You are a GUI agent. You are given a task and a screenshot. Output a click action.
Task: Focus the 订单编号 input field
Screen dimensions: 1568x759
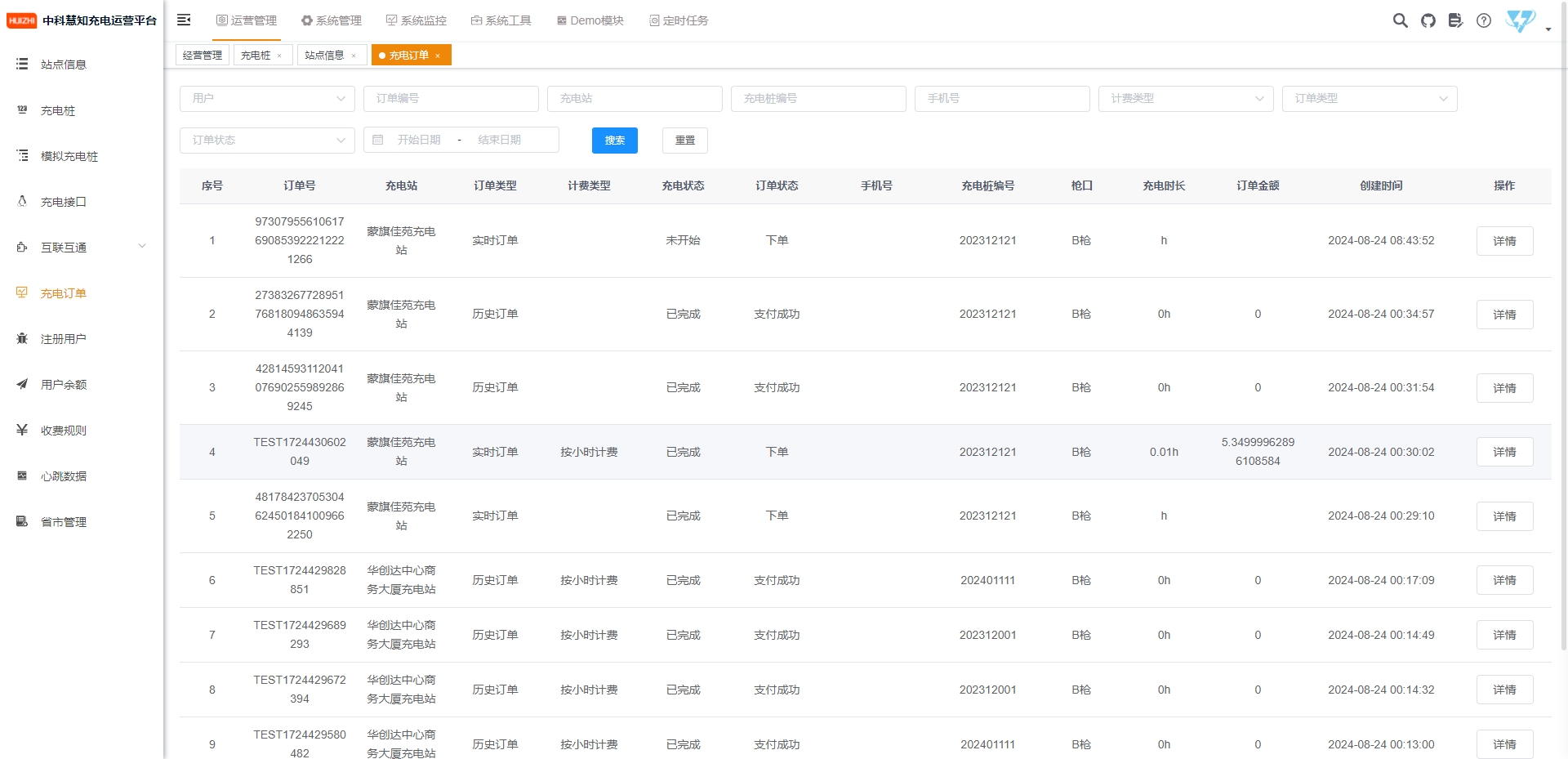click(451, 98)
